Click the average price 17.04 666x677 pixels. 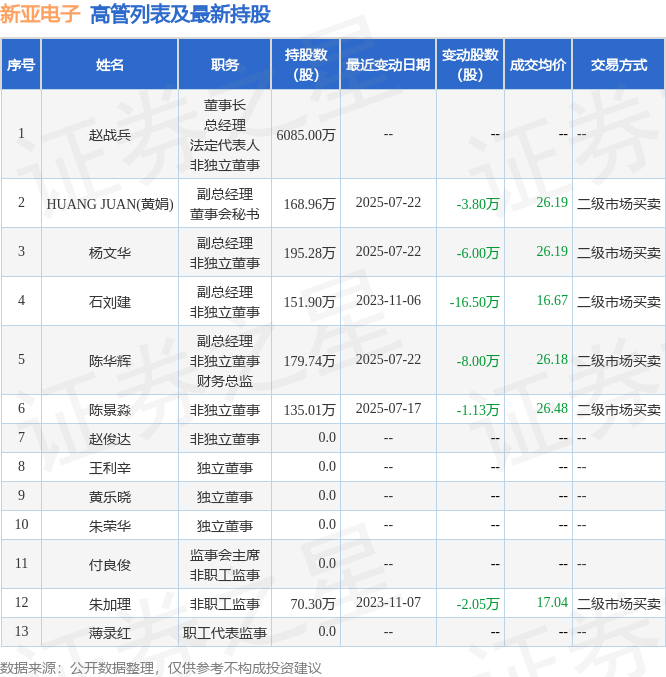552,602
